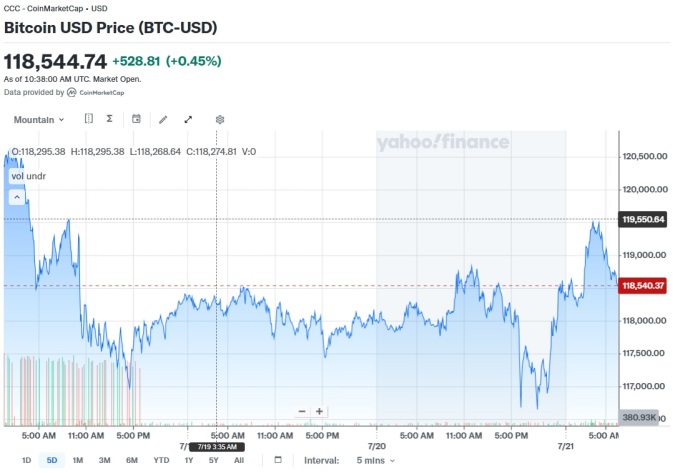Zoom in chart with plus button
The height and width of the screenshot is (473, 680).
(320, 411)
